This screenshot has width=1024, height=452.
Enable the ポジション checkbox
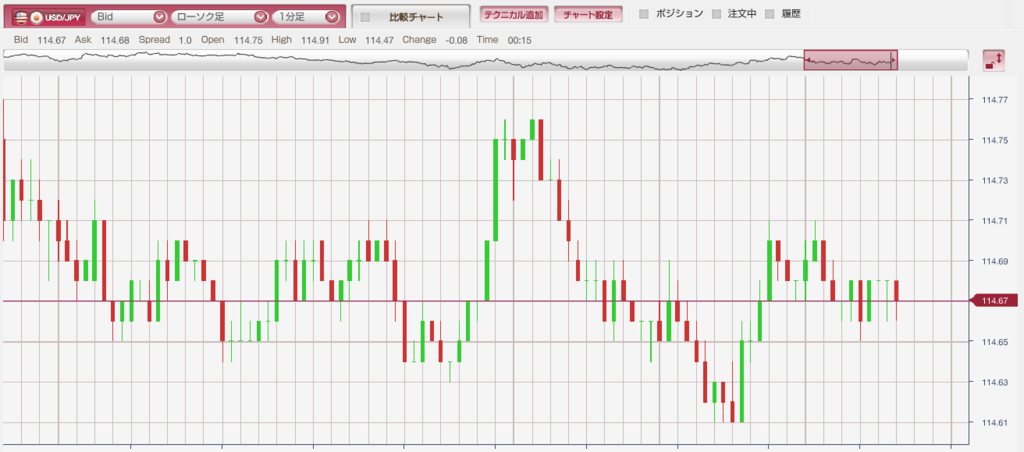coord(644,14)
